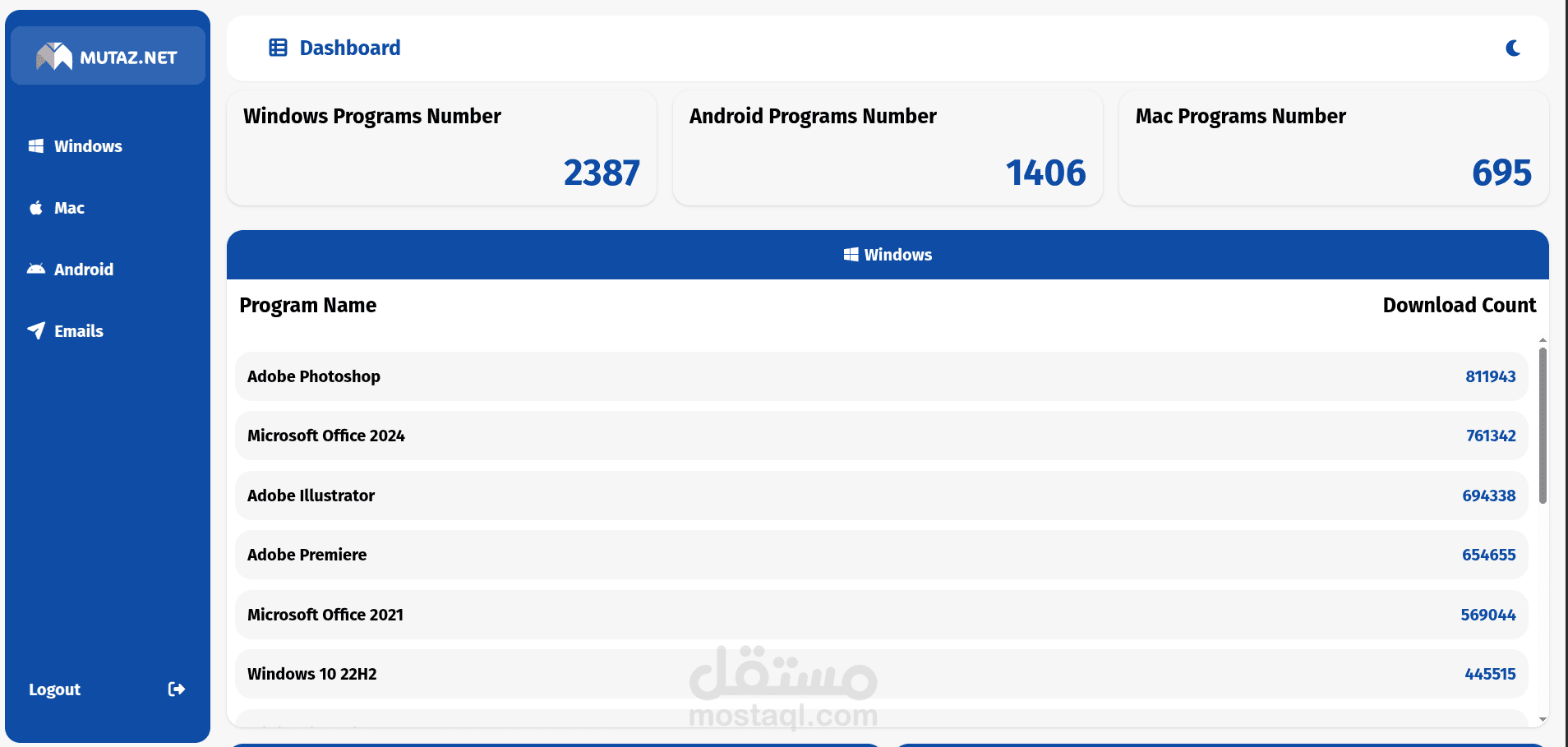The image size is (1568, 747).
Task: Click the 695 Mac programs count
Action: click(x=1502, y=173)
